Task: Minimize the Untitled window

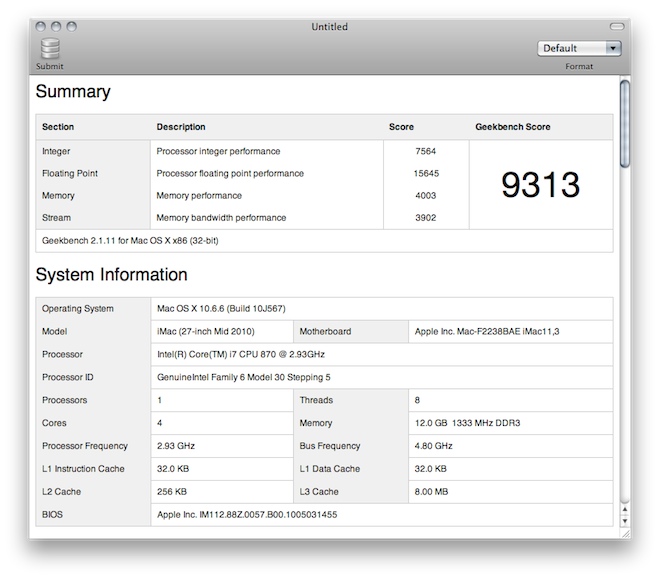Action: pos(57,27)
